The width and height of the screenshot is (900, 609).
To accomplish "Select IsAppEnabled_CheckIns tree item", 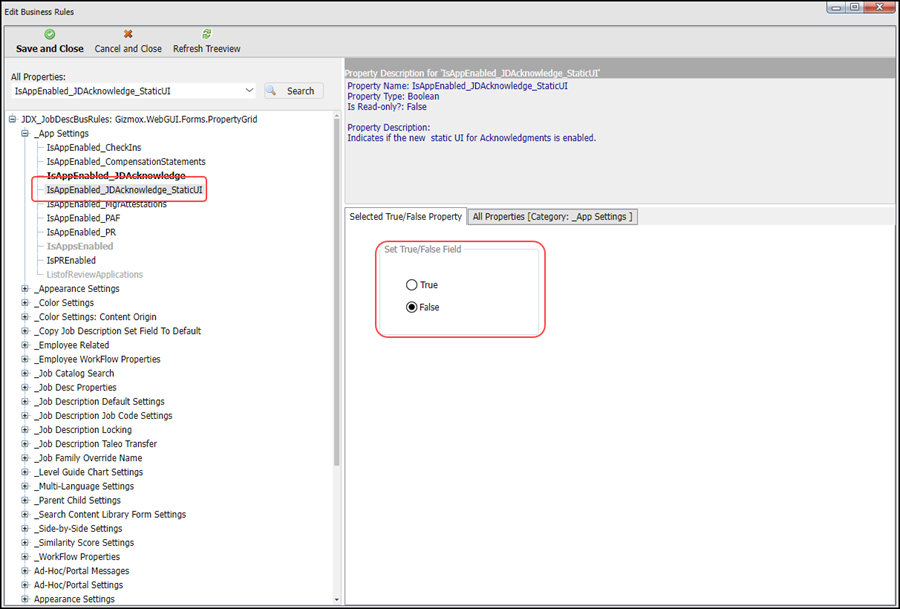I will click(x=93, y=147).
